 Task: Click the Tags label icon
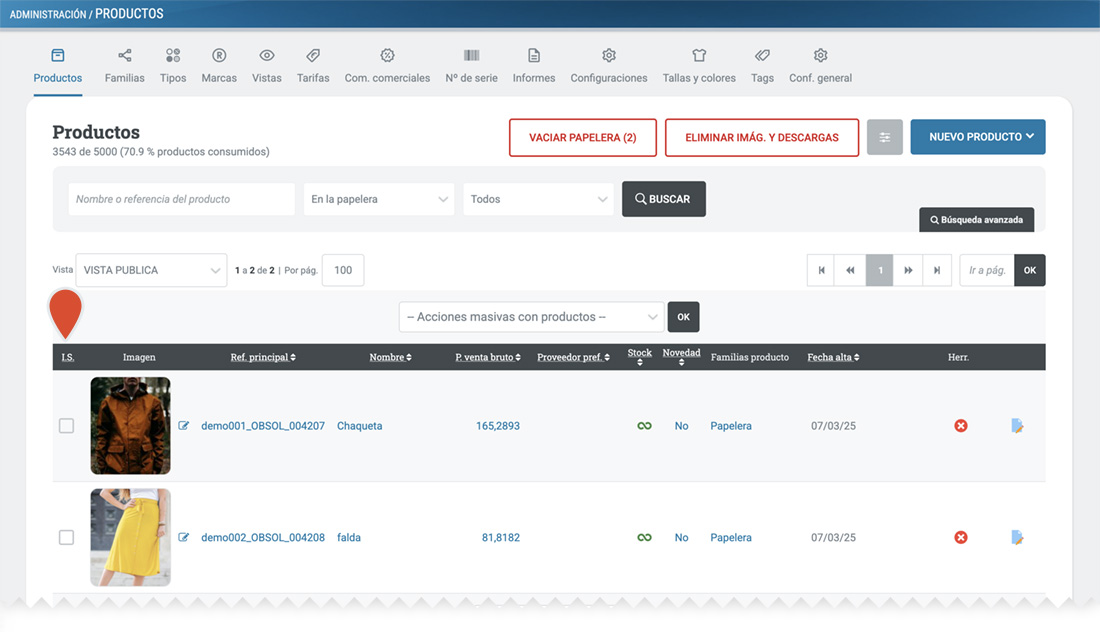[763, 55]
